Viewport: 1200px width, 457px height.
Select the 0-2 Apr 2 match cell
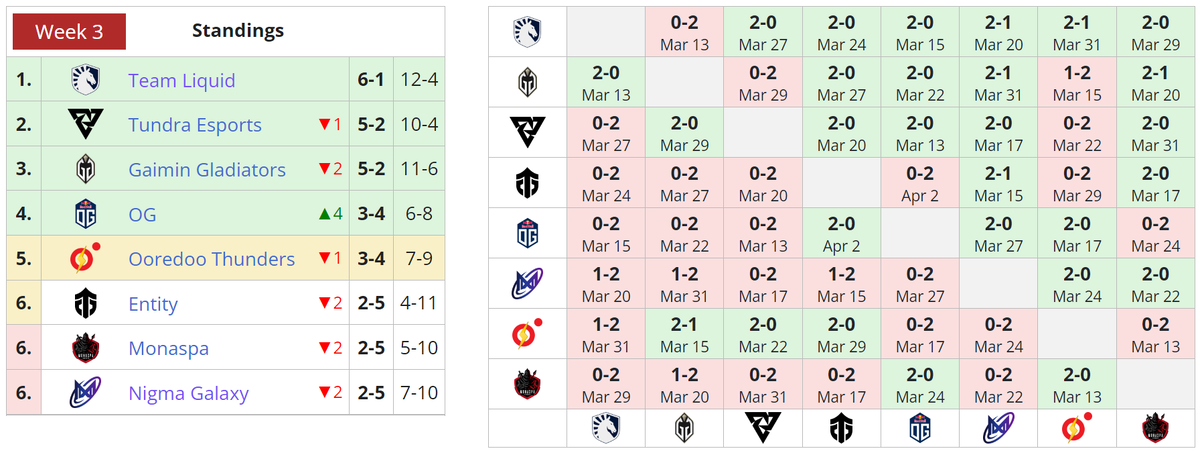tap(919, 183)
